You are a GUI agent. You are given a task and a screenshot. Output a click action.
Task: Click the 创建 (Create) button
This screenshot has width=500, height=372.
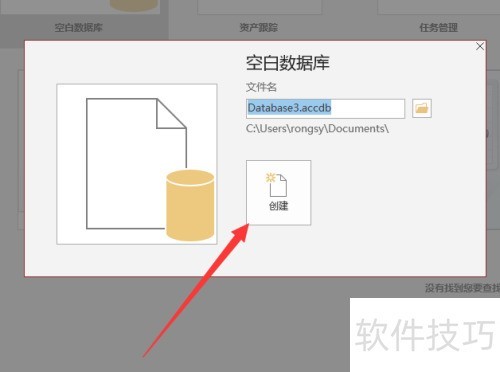click(279, 193)
